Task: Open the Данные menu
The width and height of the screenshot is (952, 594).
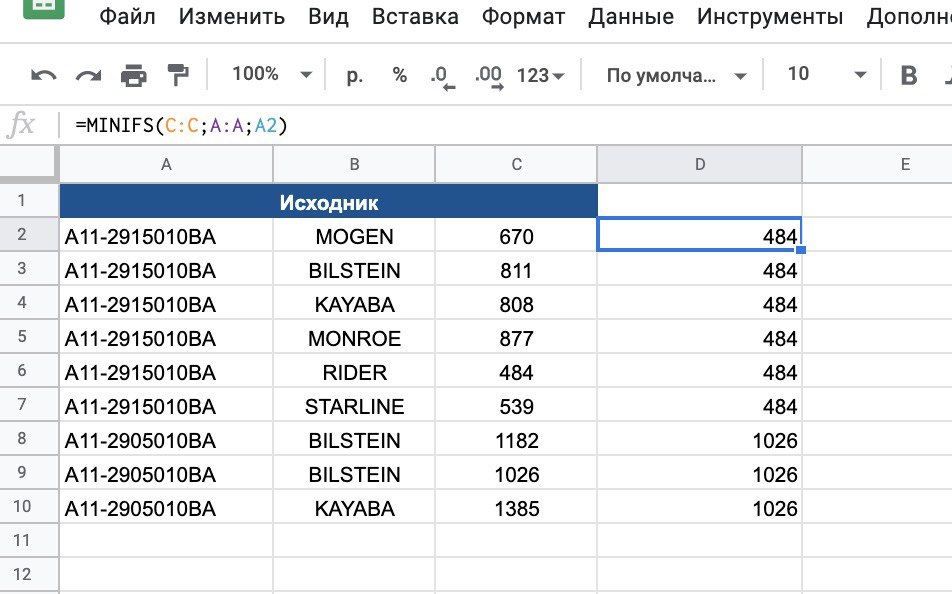Action: [630, 17]
